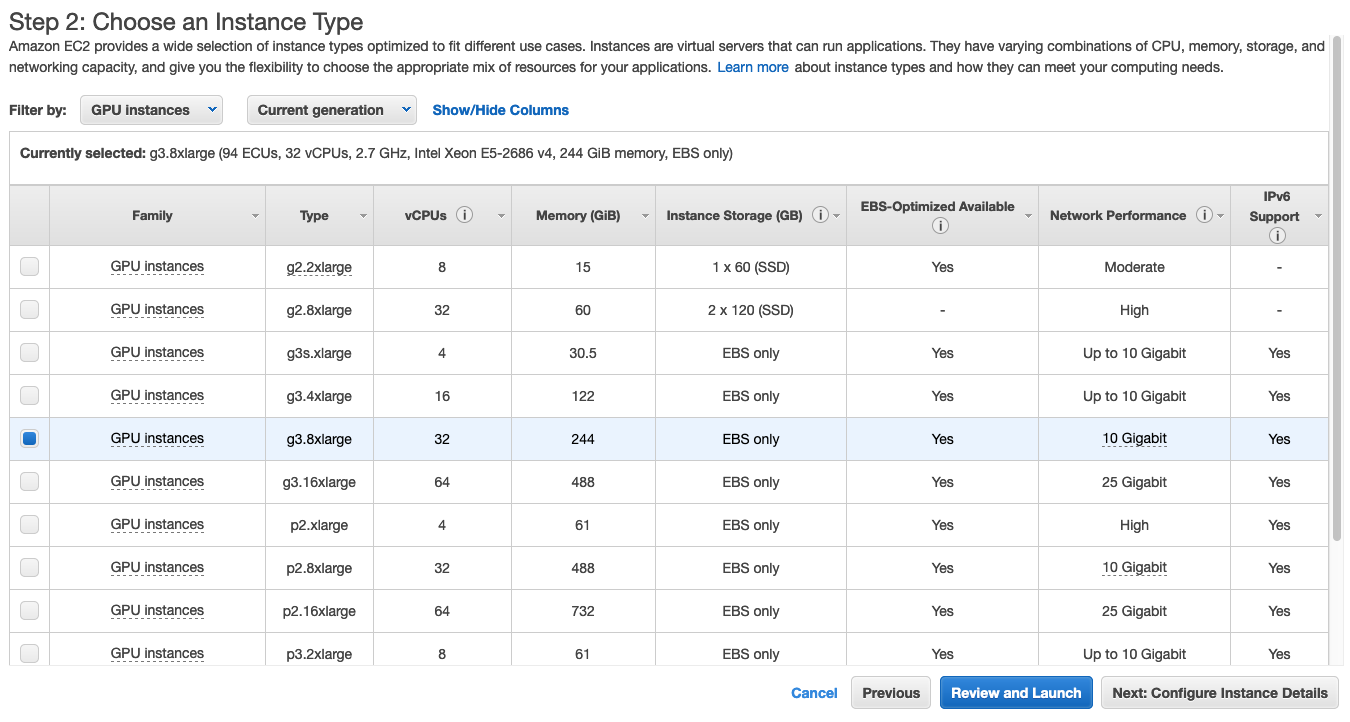Image resolution: width=1350 pixels, height=722 pixels.
Task: Select the g3.16xlarge GPU instances link
Action: [157, 481]
